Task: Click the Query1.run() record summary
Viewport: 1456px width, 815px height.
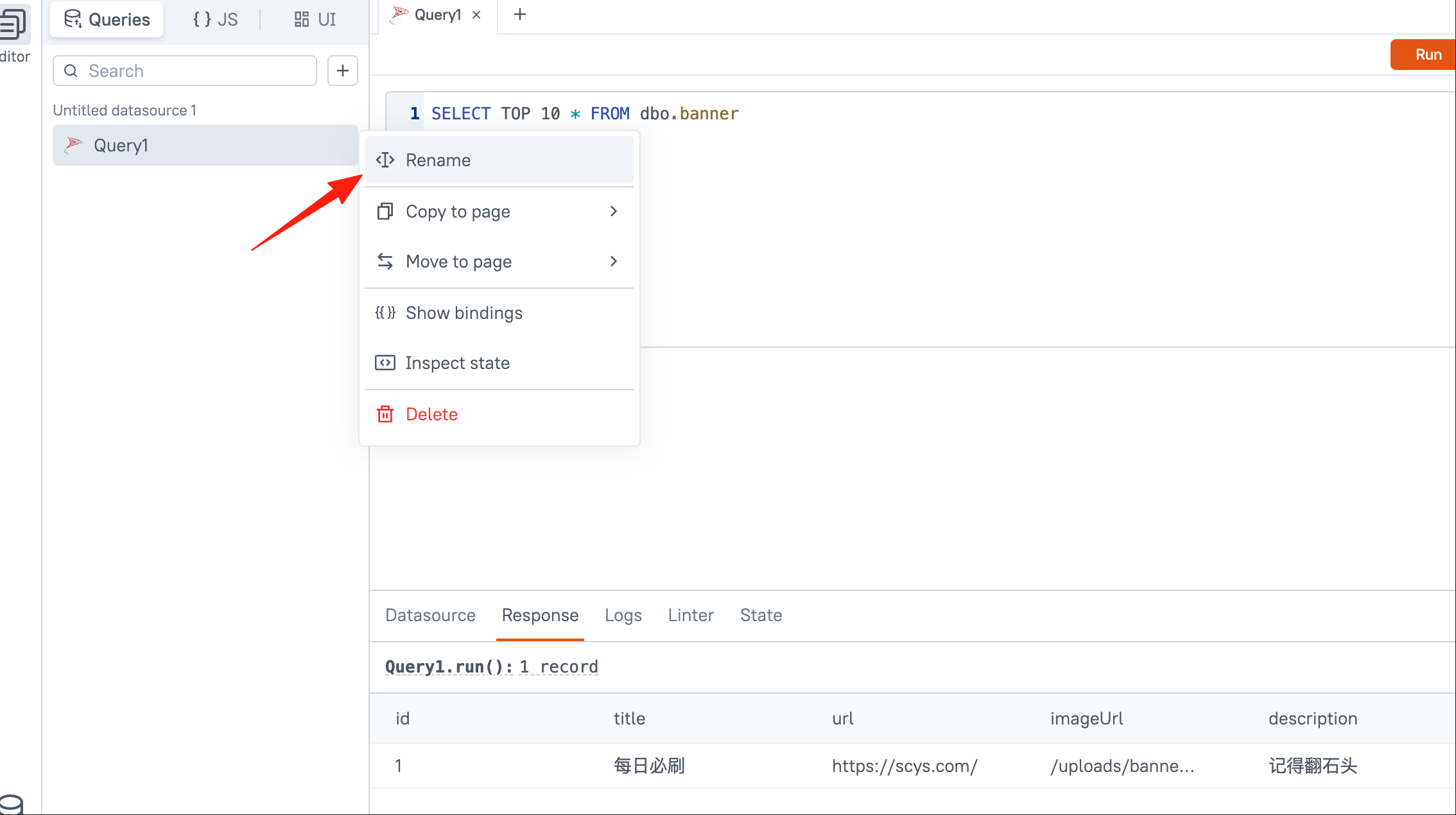Action: coord(492,667)
